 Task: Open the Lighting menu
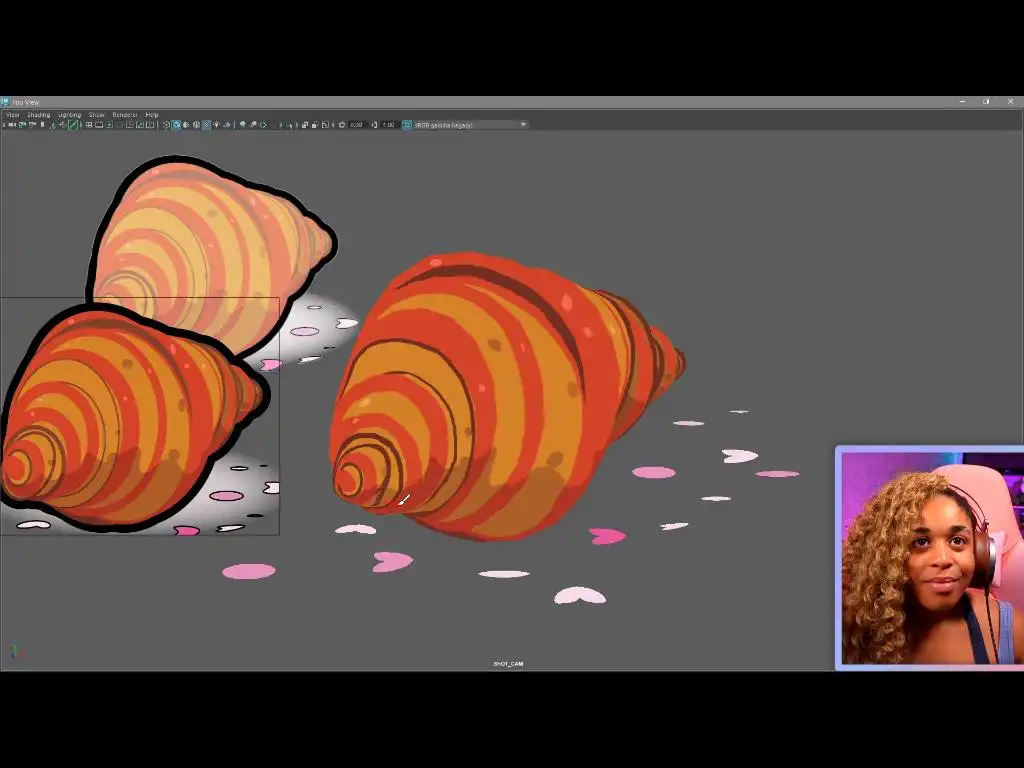(69, 114)
